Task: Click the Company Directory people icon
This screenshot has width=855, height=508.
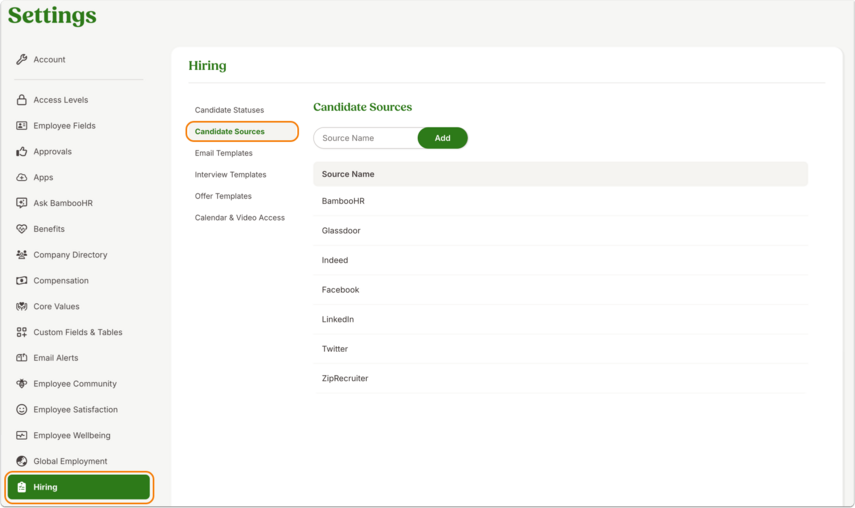Action: pyautogui.click(x=21, y=255)
